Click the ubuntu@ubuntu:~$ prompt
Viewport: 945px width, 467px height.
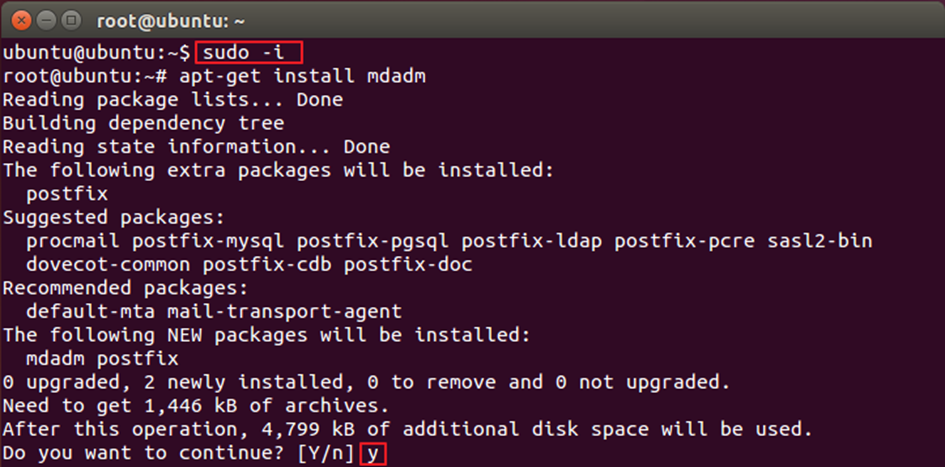pyautogui.click(x=96, y=51)
